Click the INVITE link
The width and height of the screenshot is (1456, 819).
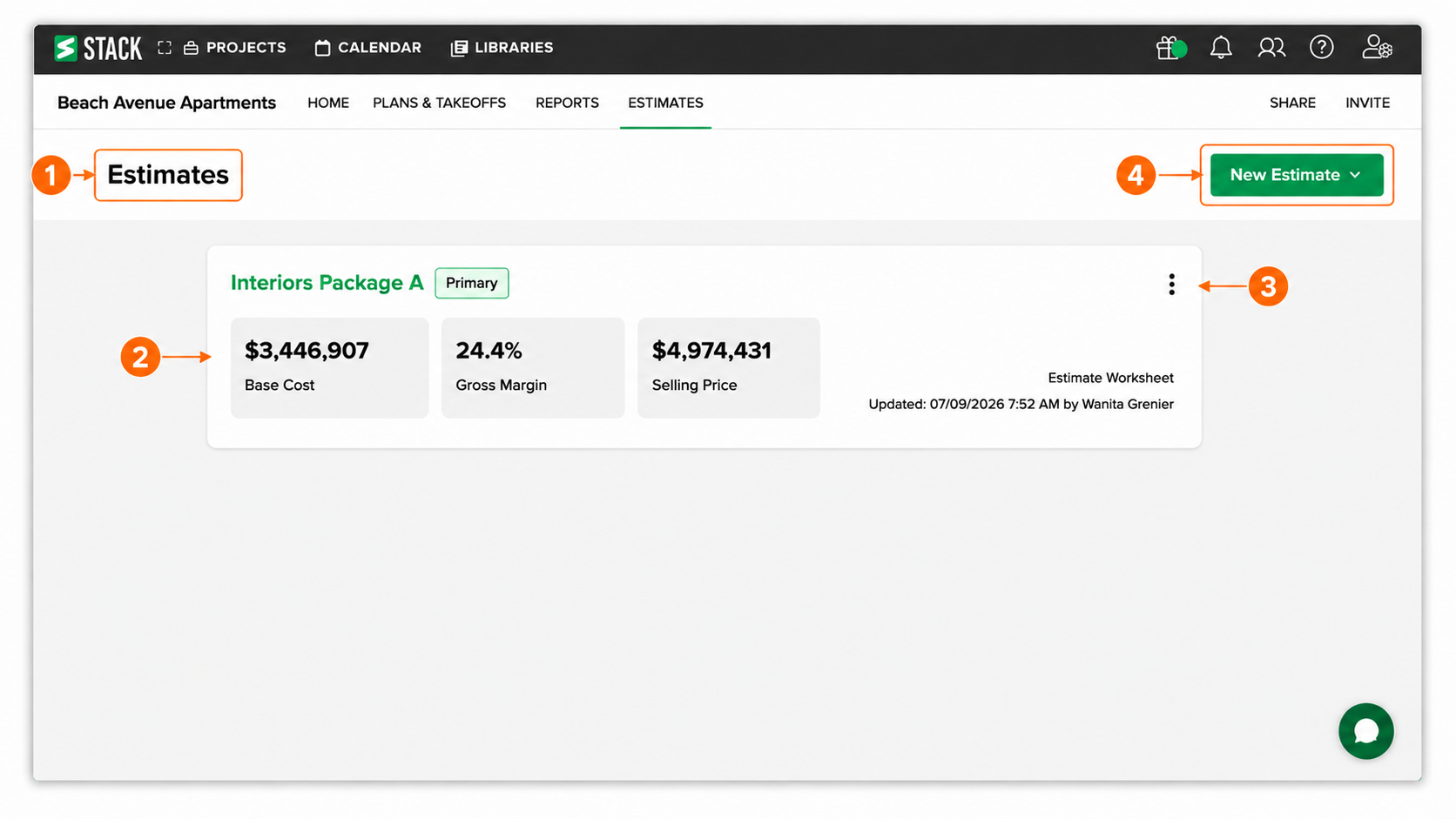(1367, 103)
